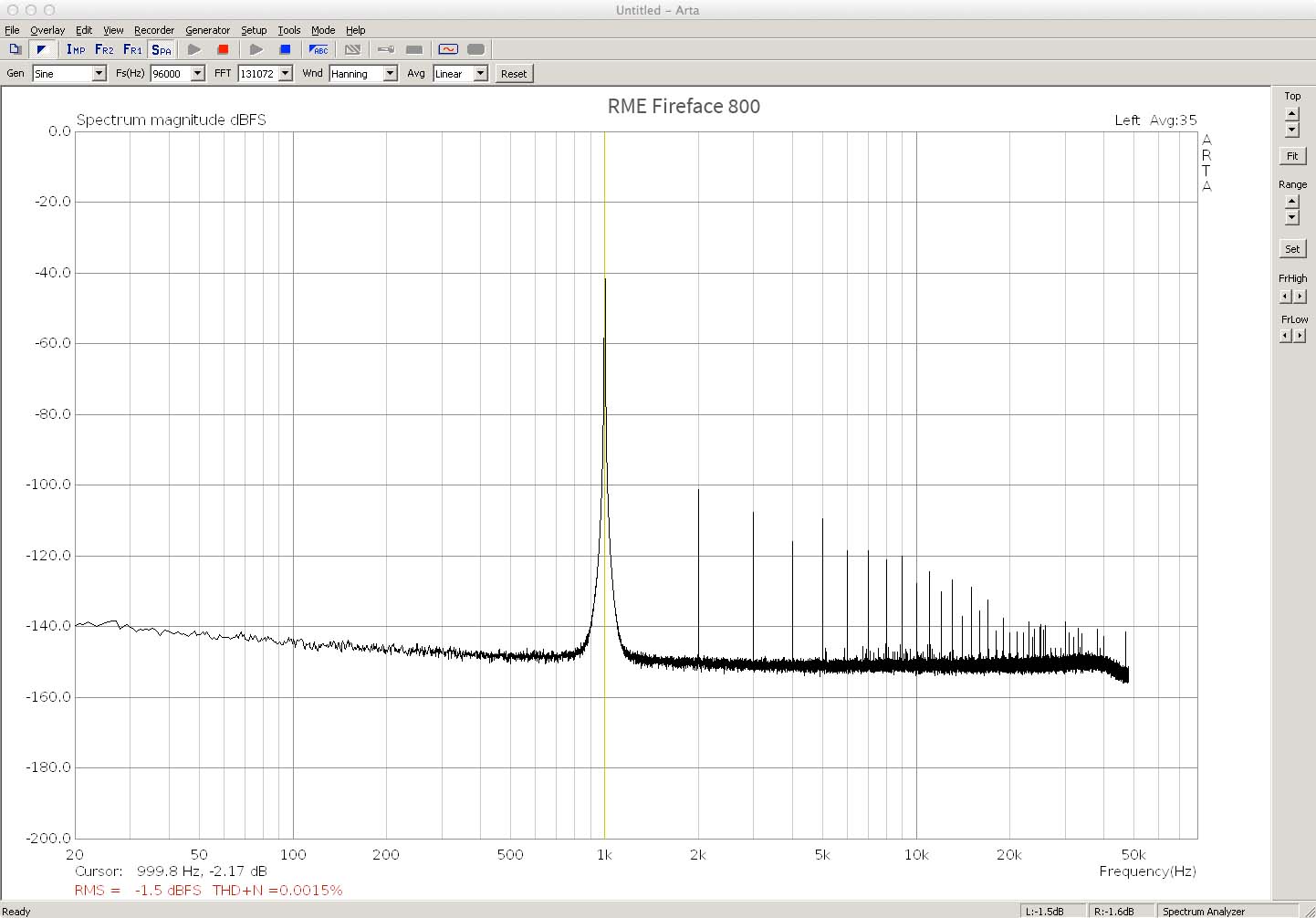
Task: Click FrLow right arrow
Action: 1300,336
